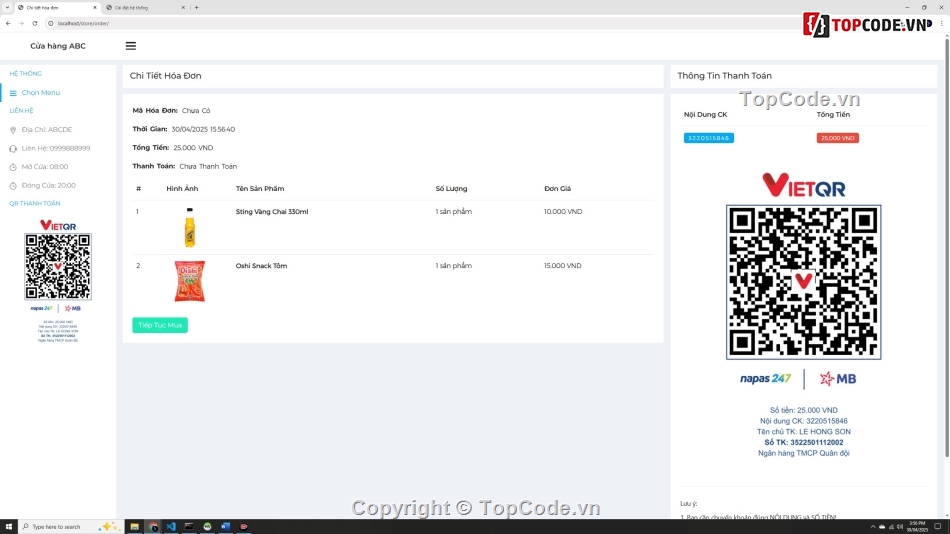This screenshot has width=950, height=534.
Task: Click Cửa hàng ABC store title
Action: coord(58,46)
